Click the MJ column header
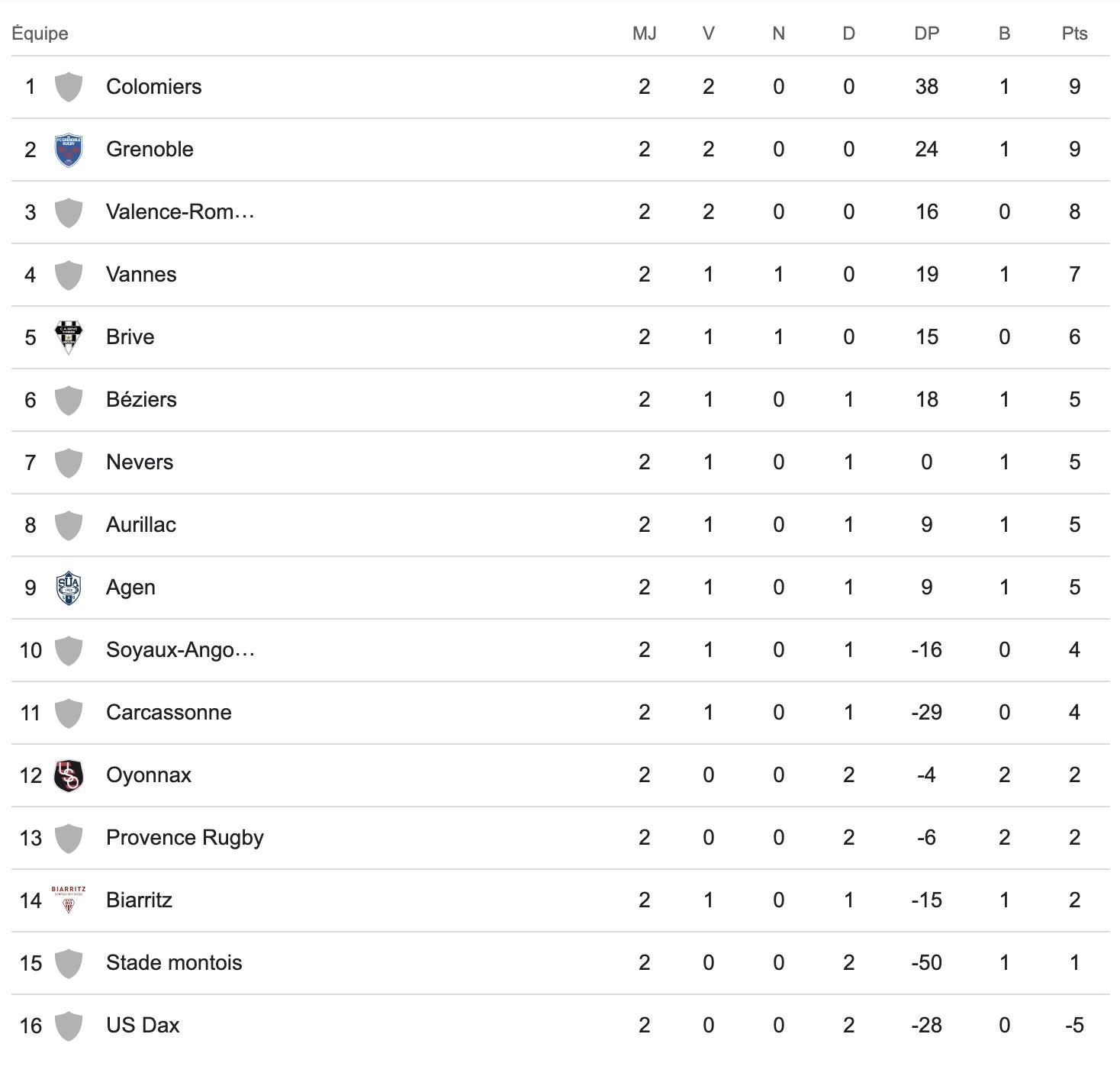This screenshot has width=1120, height=1079. [x=645, y=34]
